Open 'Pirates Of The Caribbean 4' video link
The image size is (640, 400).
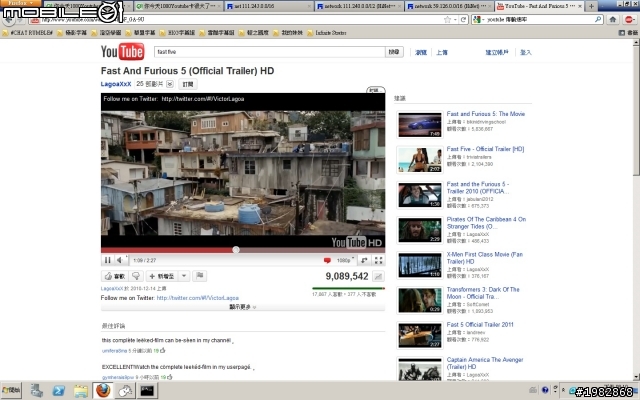click(486, 223)
